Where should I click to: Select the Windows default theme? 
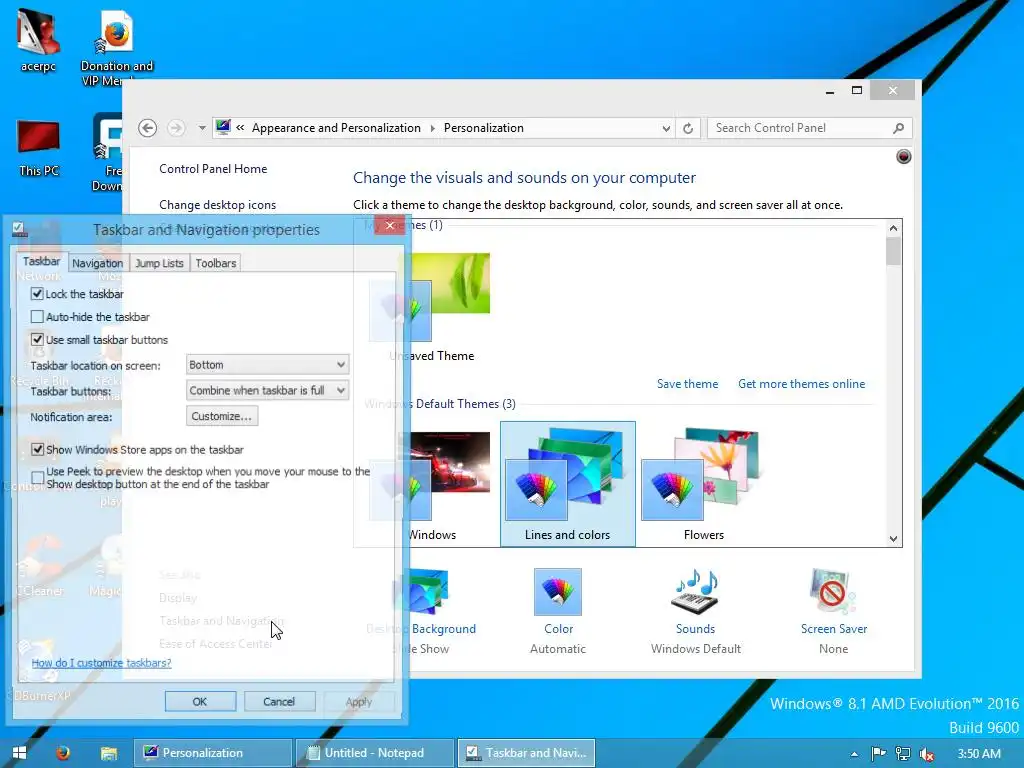click(x=431, y=484)
